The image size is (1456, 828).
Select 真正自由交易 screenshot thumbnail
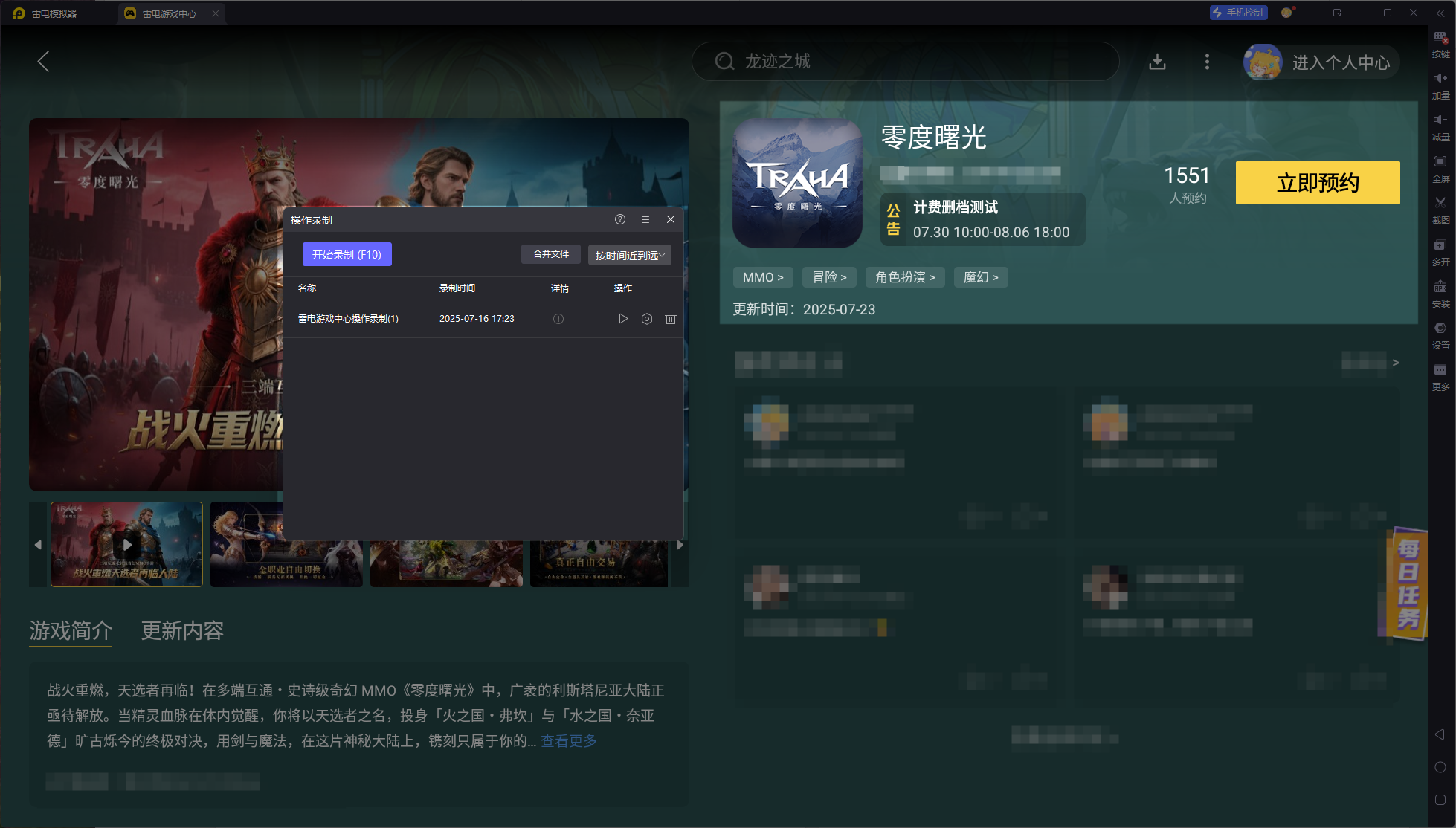(599, 563)
